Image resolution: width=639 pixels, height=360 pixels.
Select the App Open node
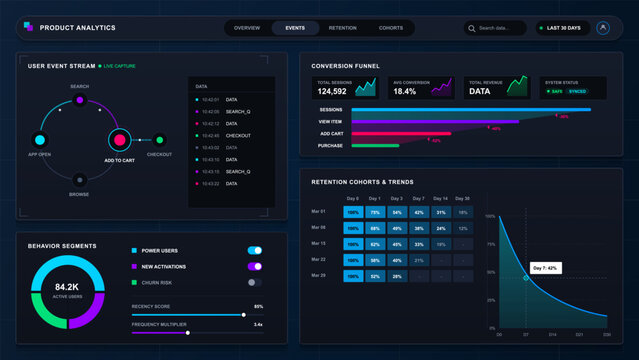coord(40,140)
